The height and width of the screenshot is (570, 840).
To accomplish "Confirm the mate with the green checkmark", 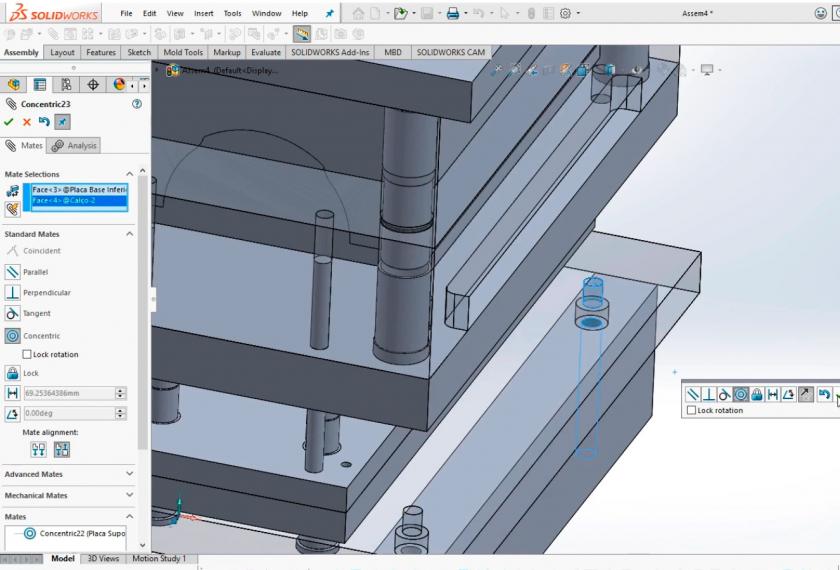I will (9, 122).
